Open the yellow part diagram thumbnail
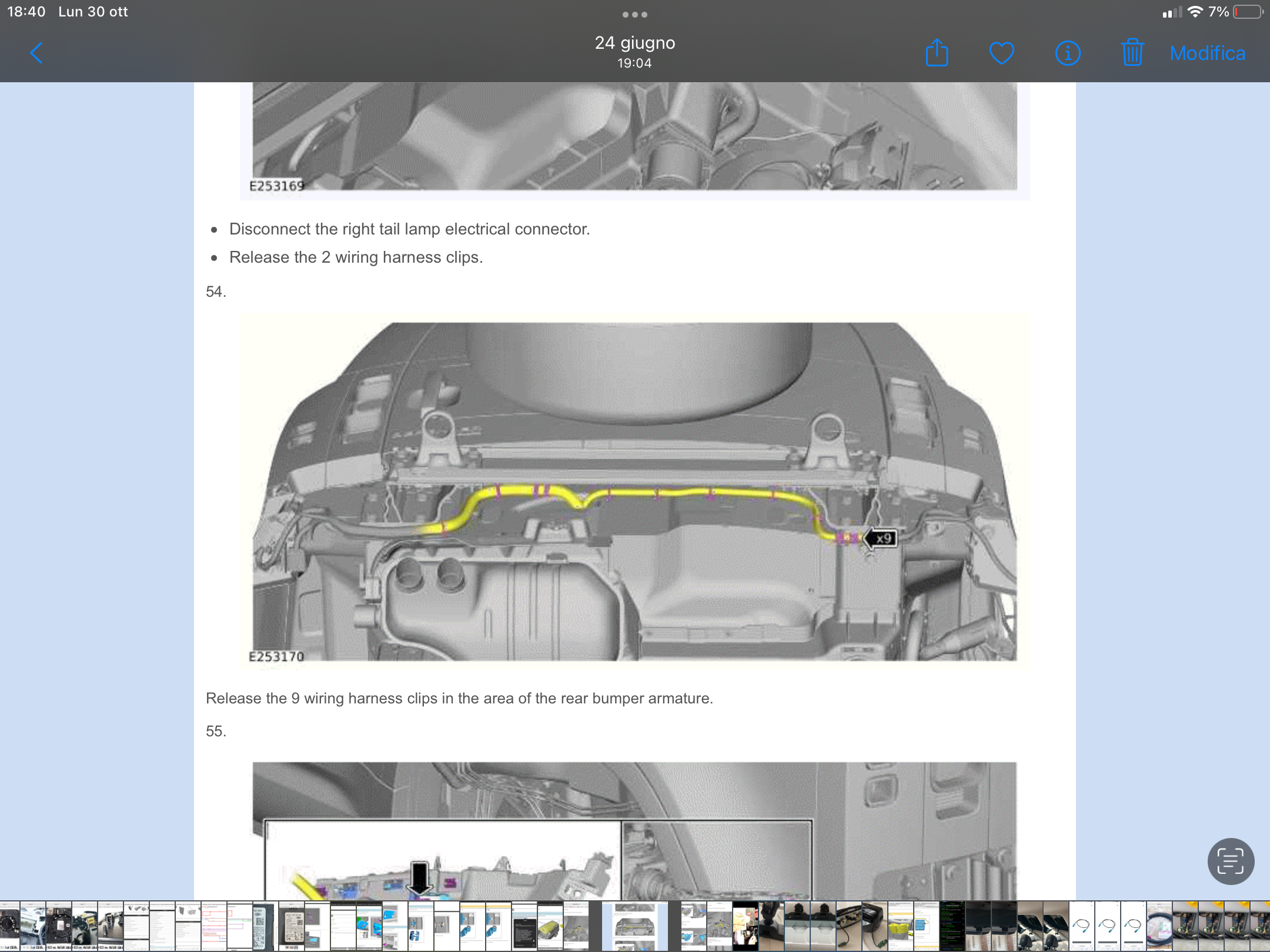This screenshot has width=1270, height=952. pyautogui.click(x=550, y=926)
